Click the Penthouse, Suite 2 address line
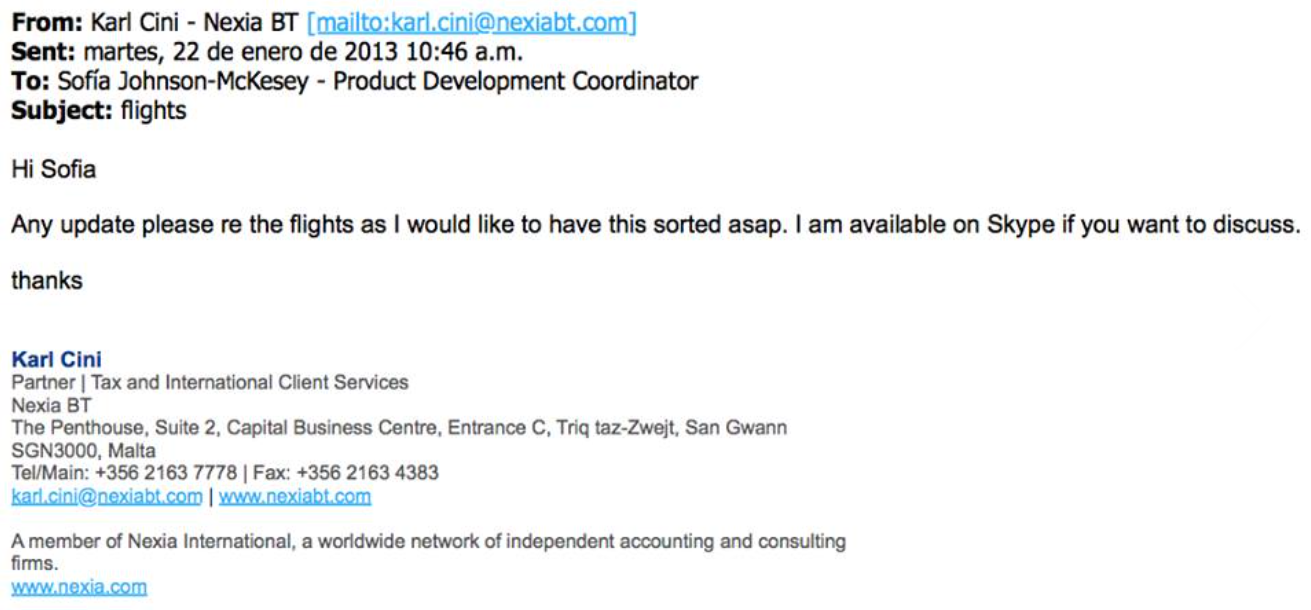 tap(399, 428)
